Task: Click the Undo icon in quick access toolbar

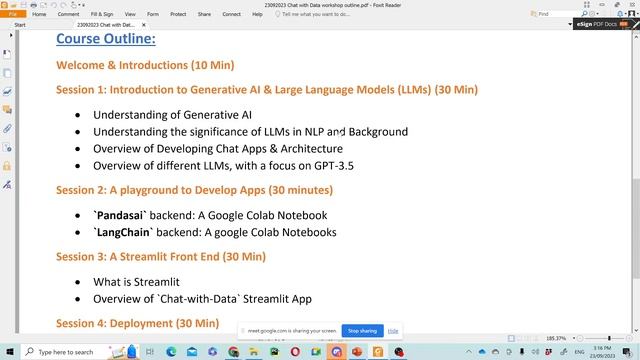Action: point(53,5)
